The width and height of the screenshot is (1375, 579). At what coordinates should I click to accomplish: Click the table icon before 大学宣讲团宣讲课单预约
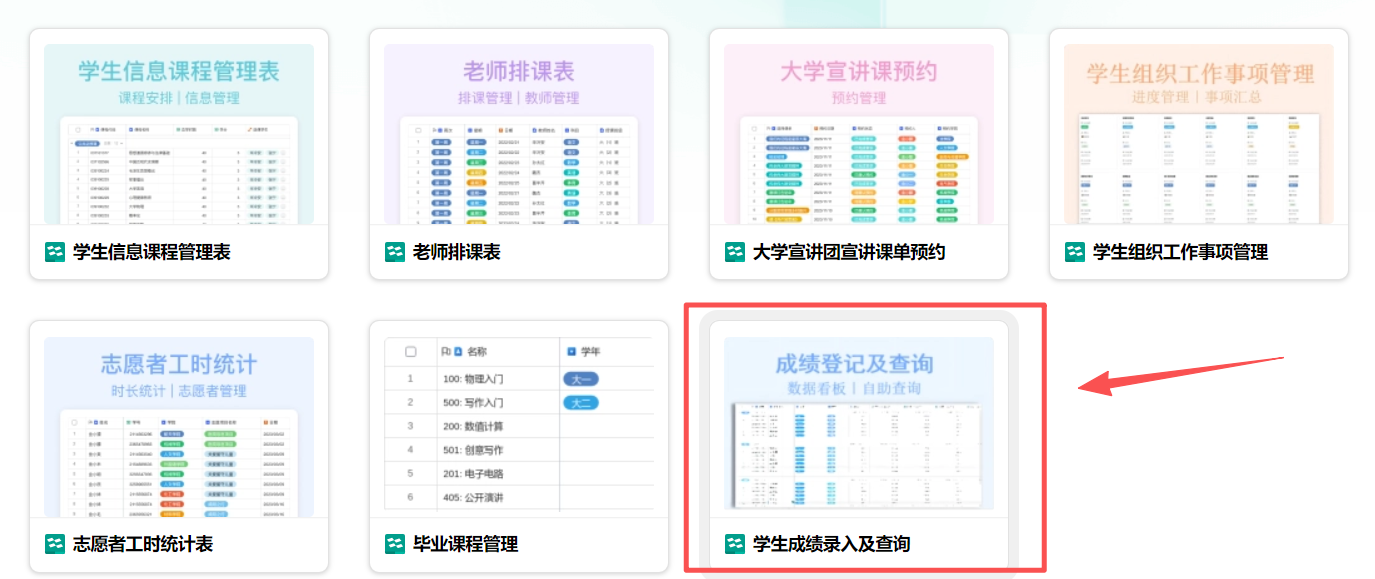pos(735,252)
